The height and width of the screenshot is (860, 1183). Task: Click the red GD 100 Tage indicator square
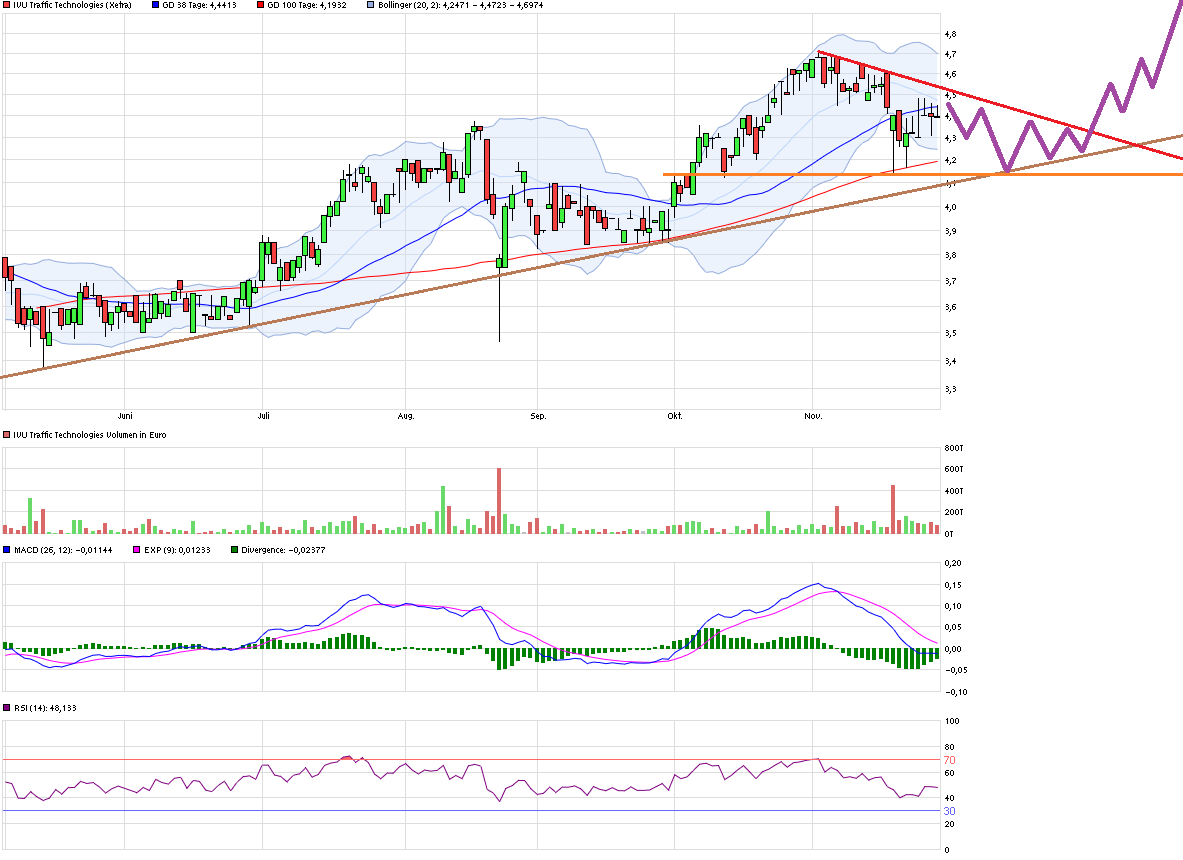coord(260,6)
